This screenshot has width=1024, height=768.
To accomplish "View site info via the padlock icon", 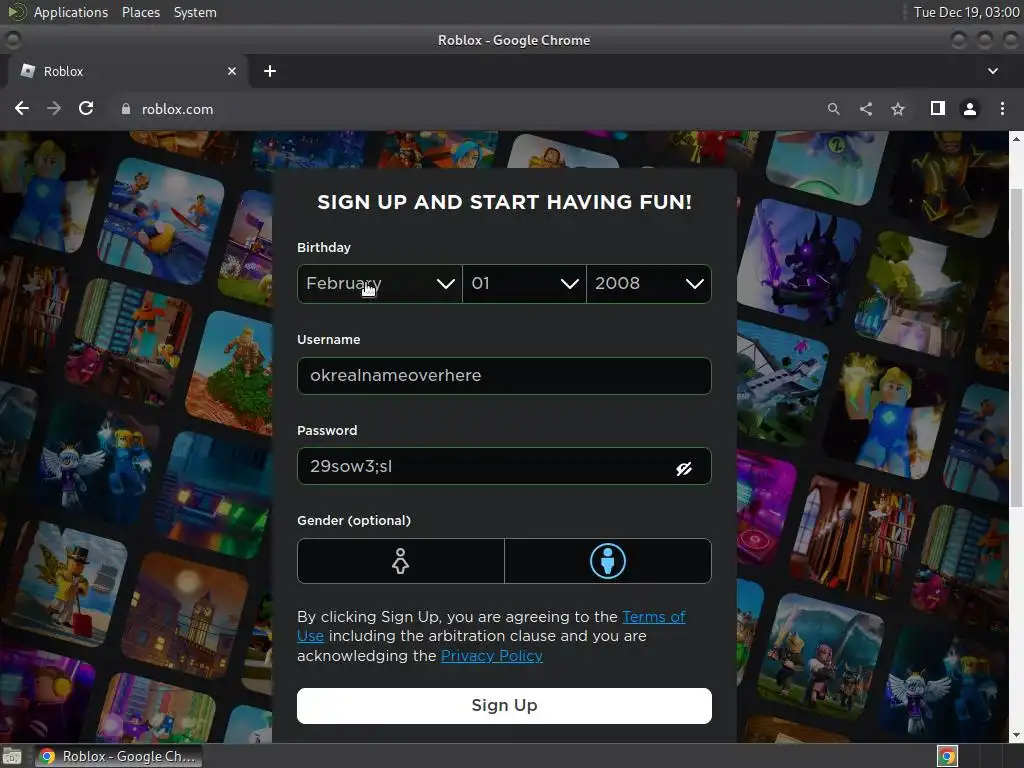I will click(x=126, y=109).
